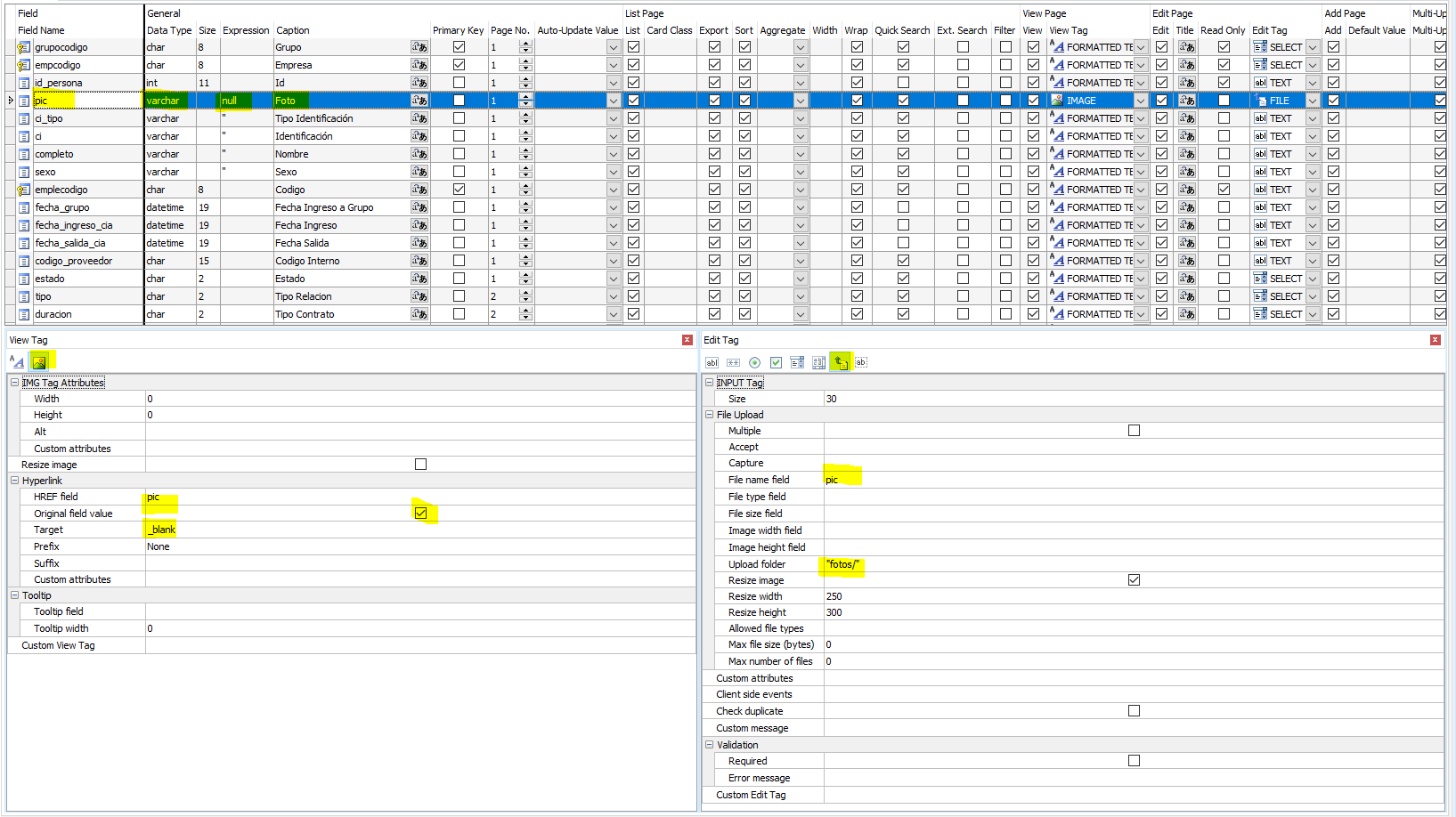Toggle Primary Key for id_persona
Image resolution: width=1456 pixels, height=817 pixels.
tap(459, 83)
